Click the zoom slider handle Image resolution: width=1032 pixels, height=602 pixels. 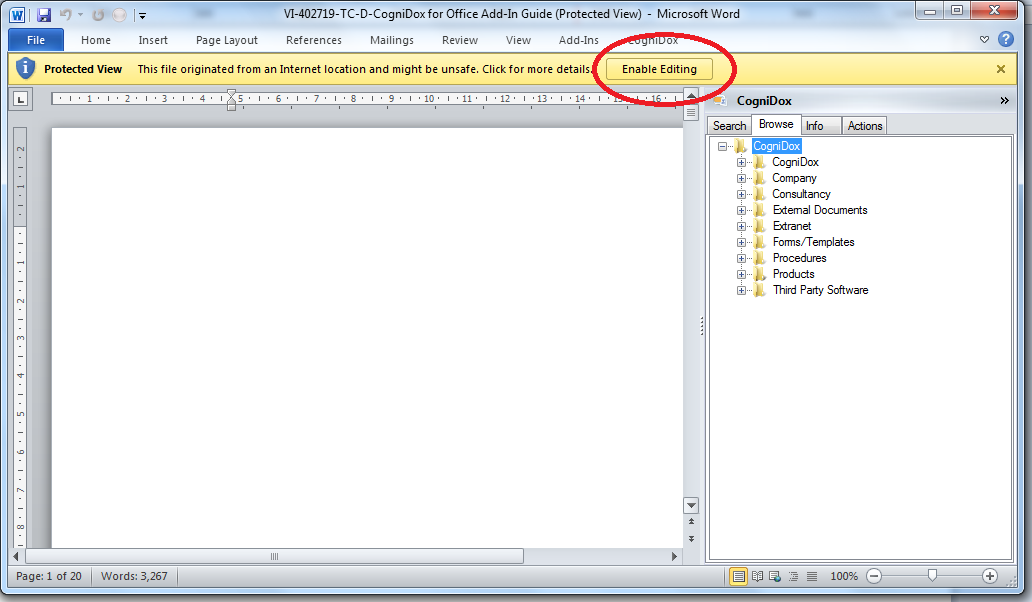[932, 576]
